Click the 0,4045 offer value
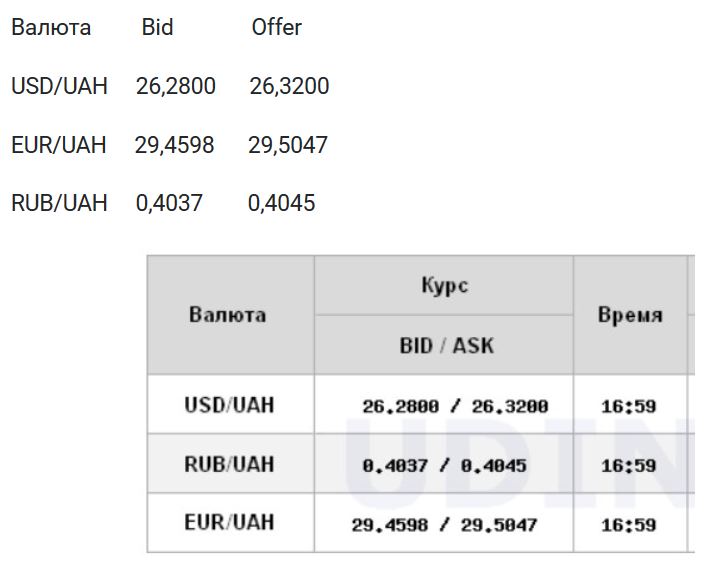This screenshot has width=718, height=568. click(x=281, y=204)
